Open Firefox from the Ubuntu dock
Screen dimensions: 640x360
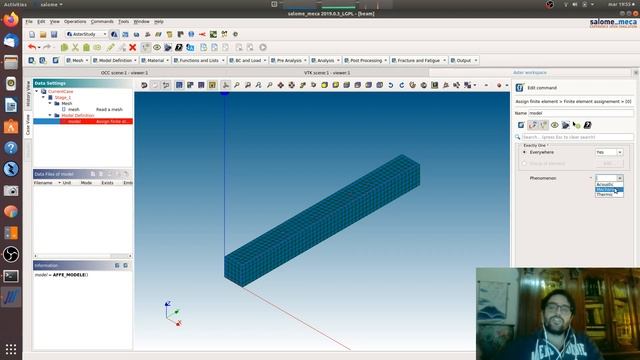coord(11,20)
